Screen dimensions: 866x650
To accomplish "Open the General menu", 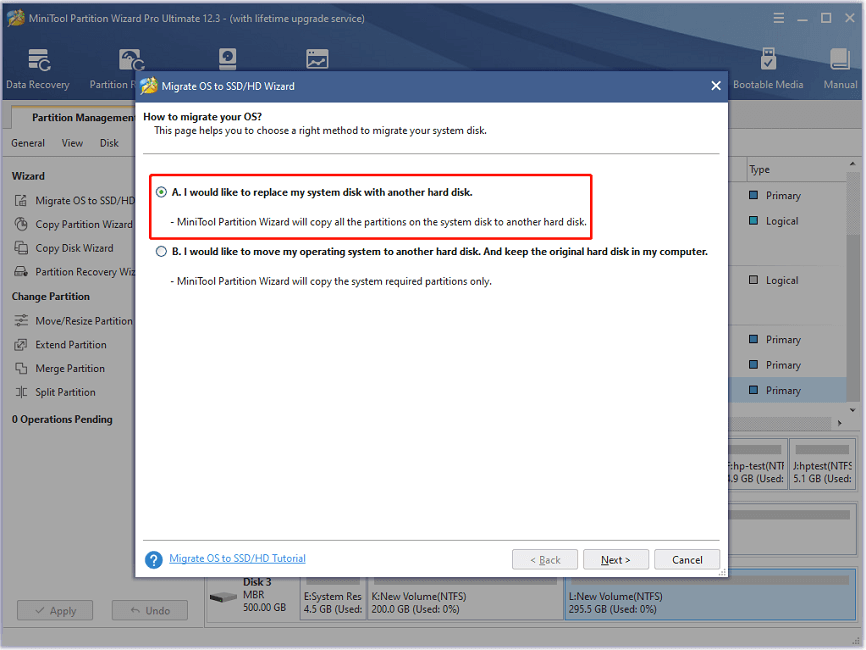I will pyautogui.click(x=28, y=143).
